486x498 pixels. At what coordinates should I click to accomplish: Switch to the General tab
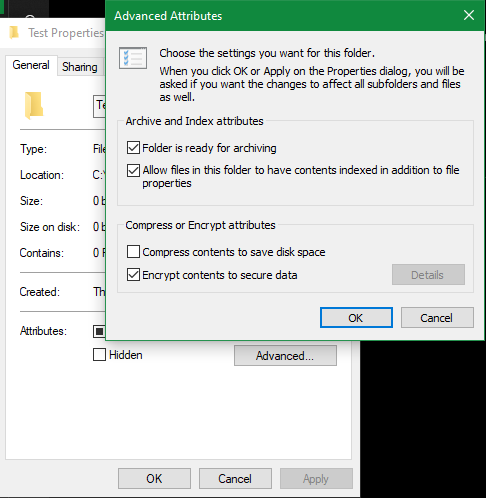31,65
